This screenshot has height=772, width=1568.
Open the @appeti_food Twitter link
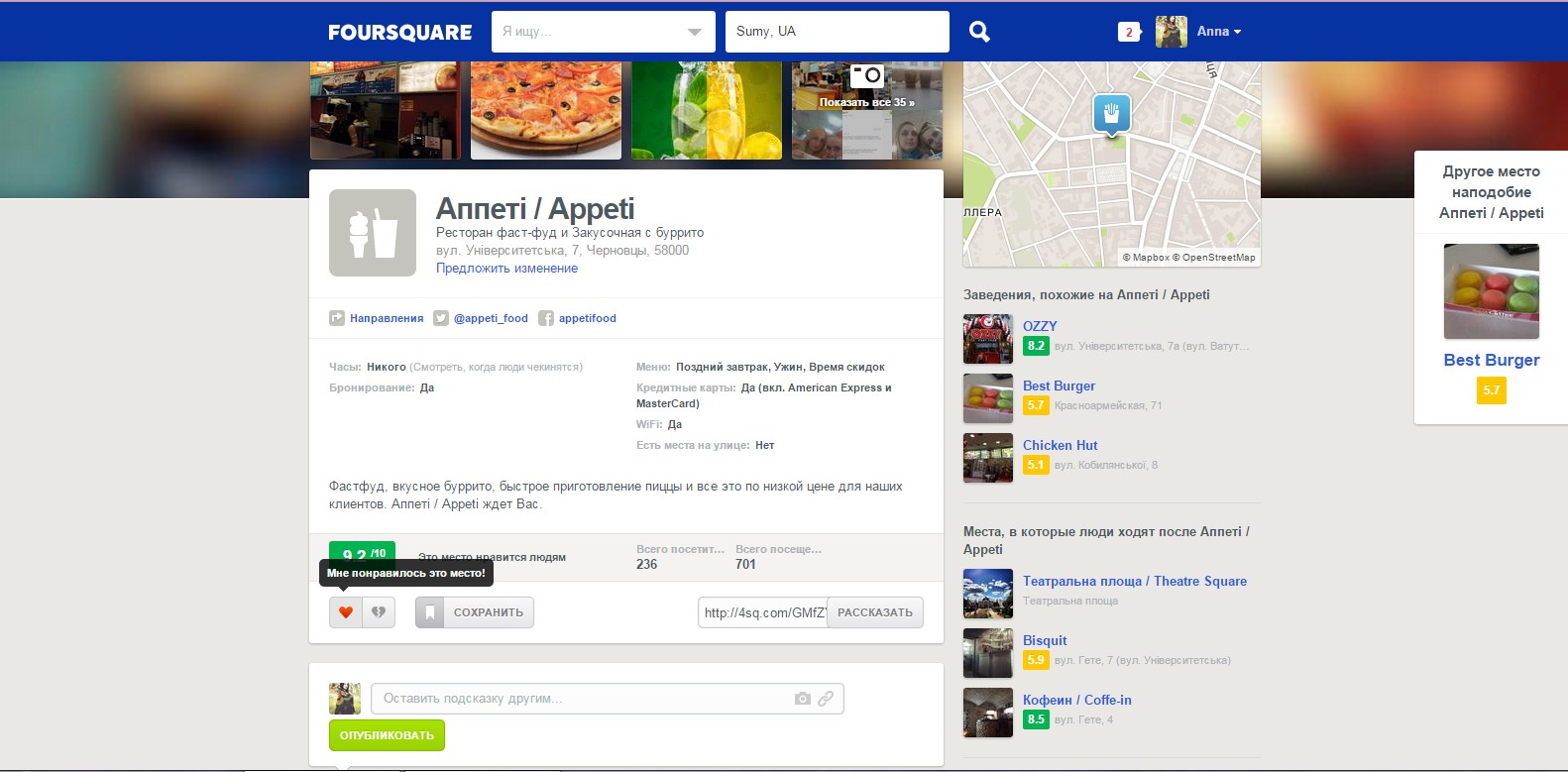tap(491, 318)
